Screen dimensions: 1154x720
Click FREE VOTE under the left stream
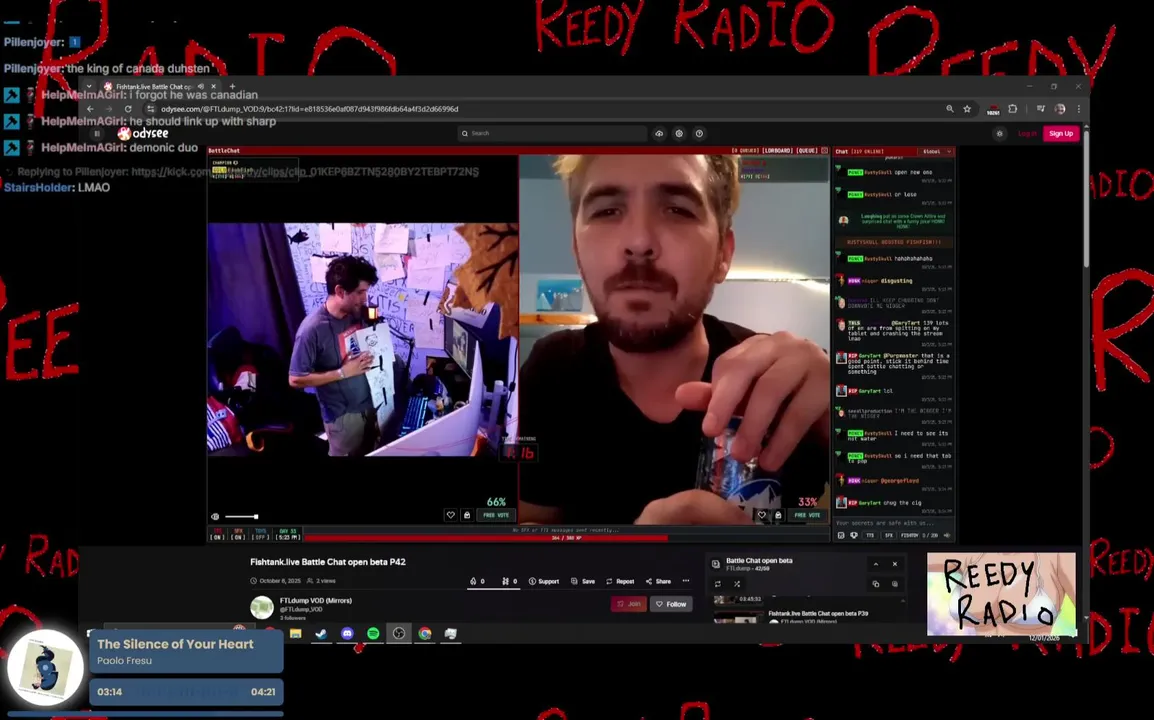click(496, 515)
